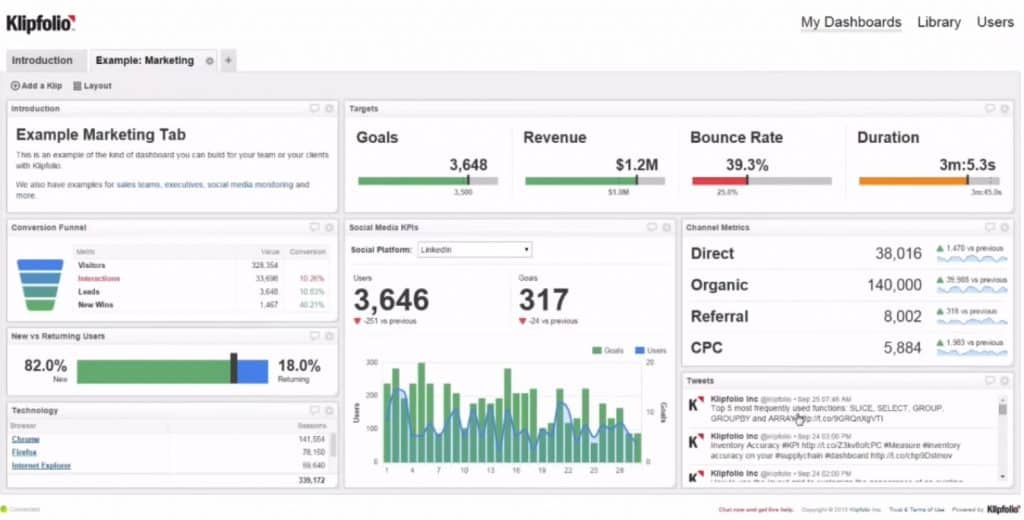Switch to the Introduction tab
Screen dimensions: 1024x520
[x=43, y=61]
